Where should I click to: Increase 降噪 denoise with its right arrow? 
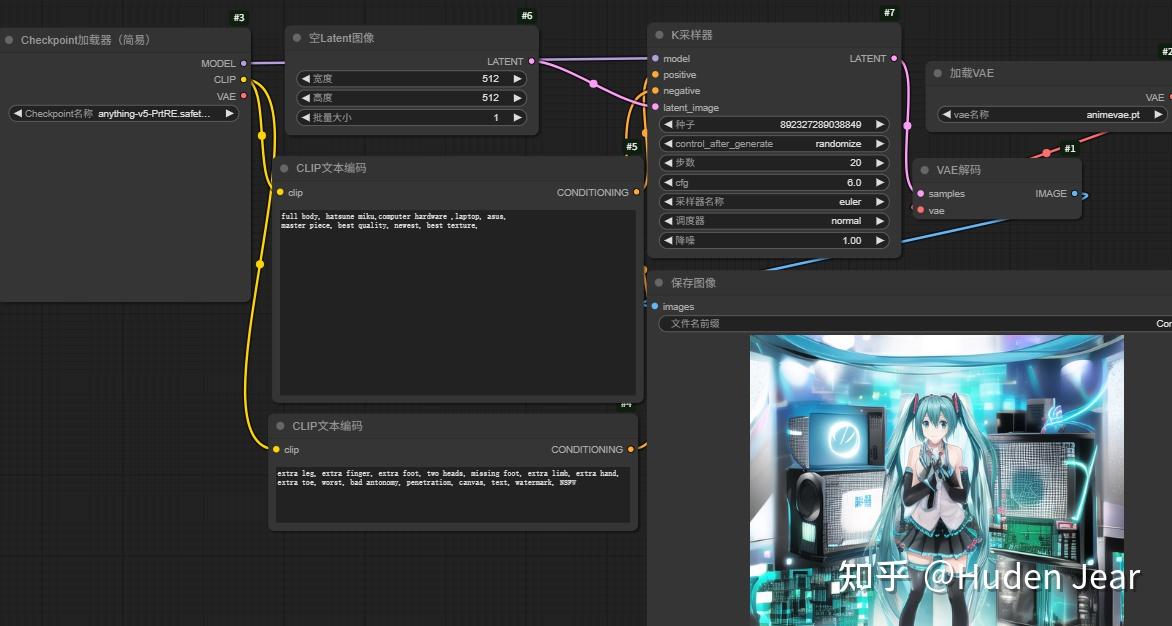tap(880, 241)
